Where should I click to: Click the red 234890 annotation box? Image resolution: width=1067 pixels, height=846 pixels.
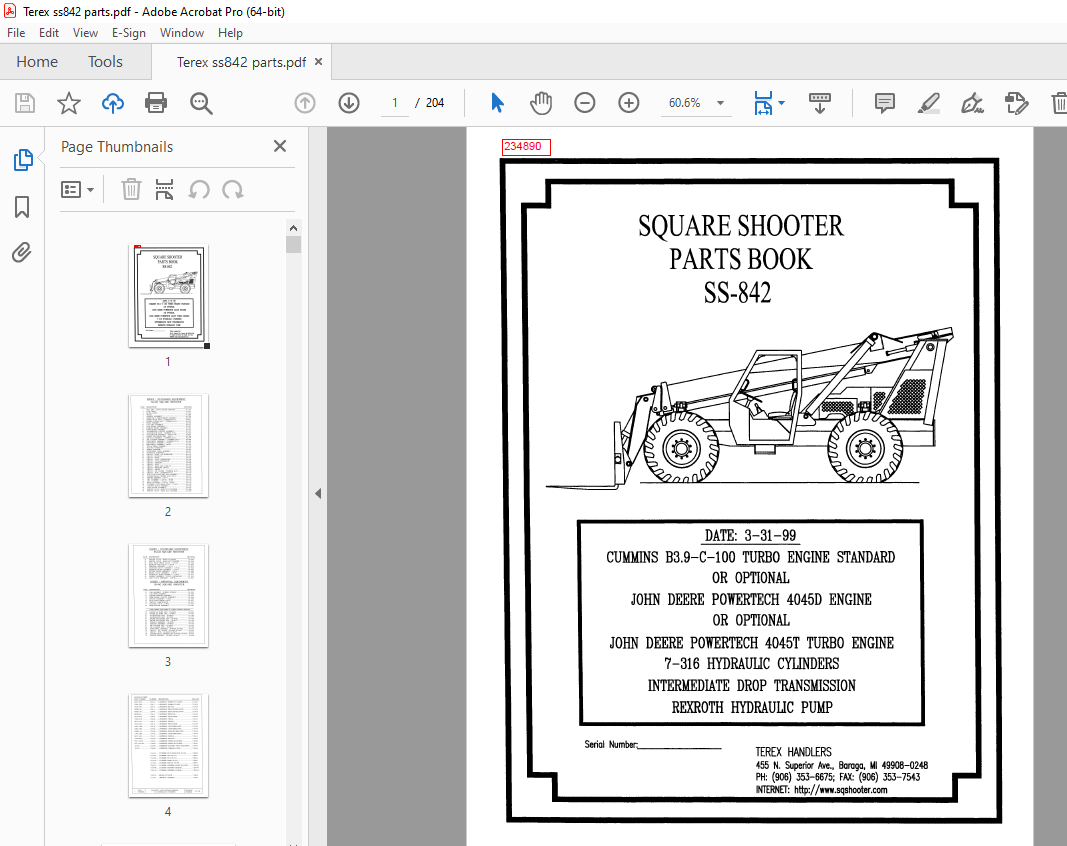coord(526,146)
